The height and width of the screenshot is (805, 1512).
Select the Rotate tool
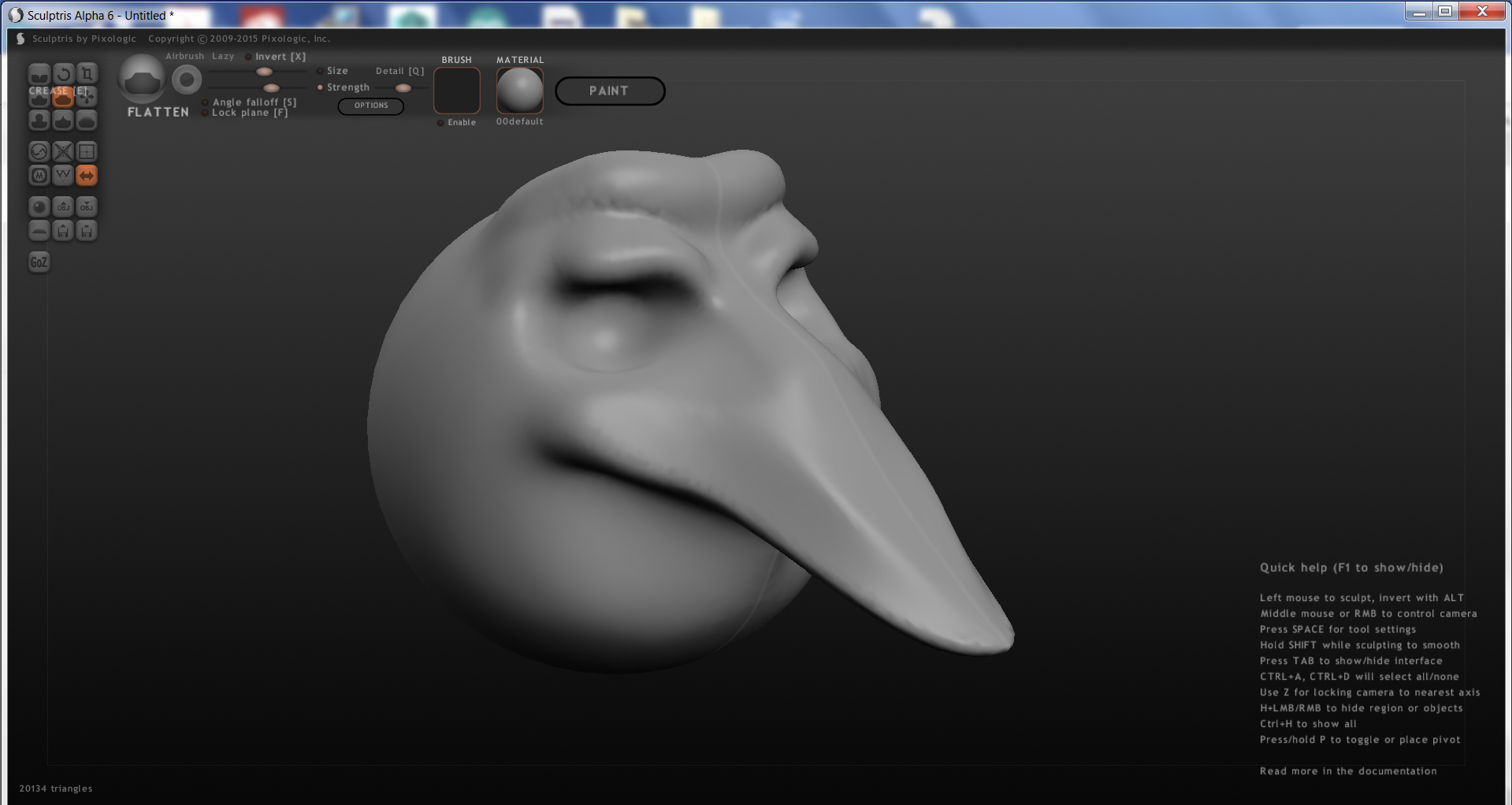(63, 74)
